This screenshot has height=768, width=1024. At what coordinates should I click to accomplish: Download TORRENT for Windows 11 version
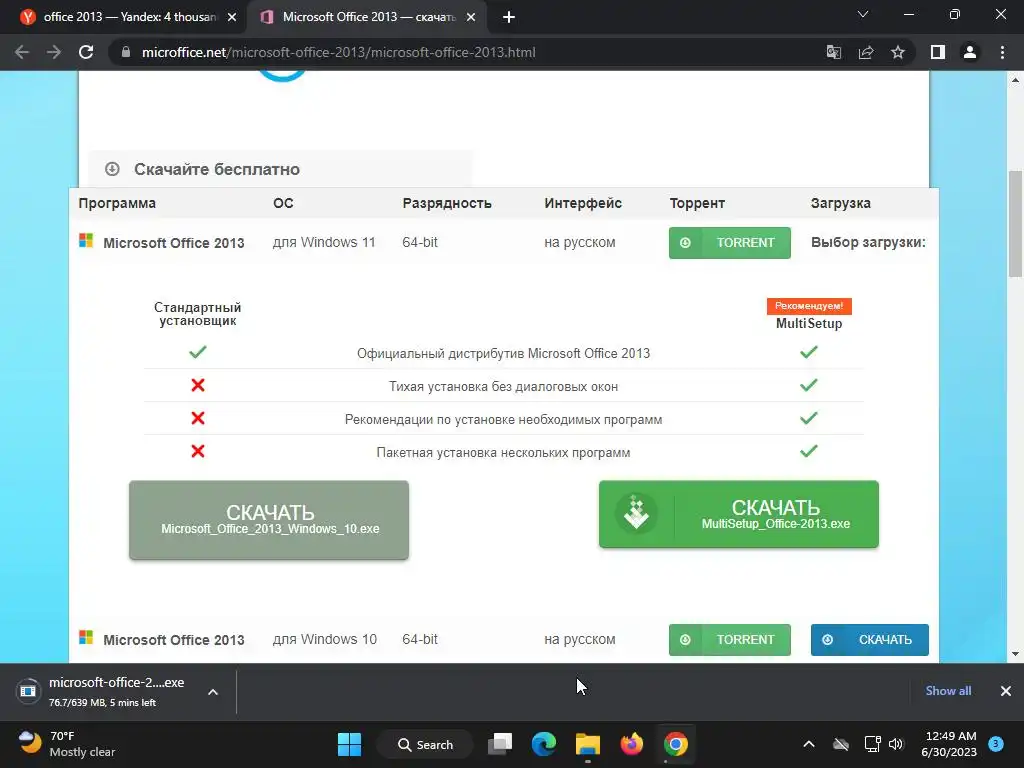[x=729, y=243]
